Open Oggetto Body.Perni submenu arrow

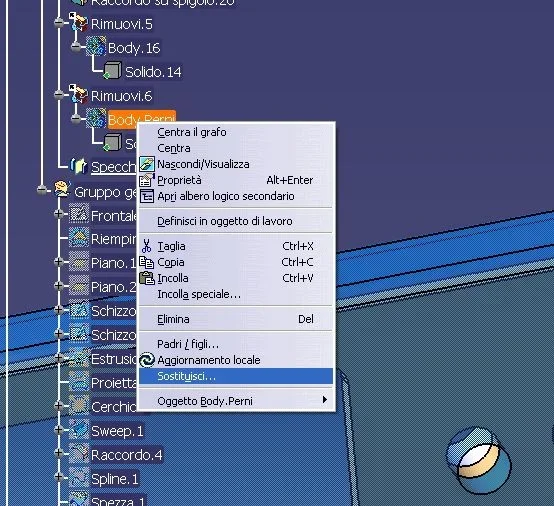tap(324, 400)
